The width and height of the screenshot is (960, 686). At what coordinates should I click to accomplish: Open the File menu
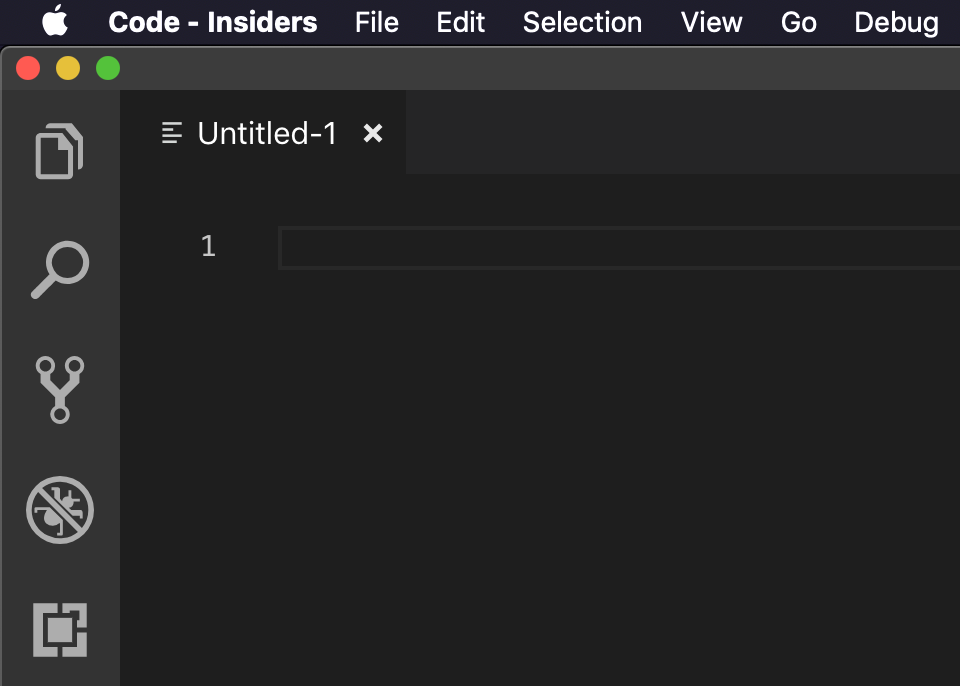pyautogui.click(x=377, y=23)
